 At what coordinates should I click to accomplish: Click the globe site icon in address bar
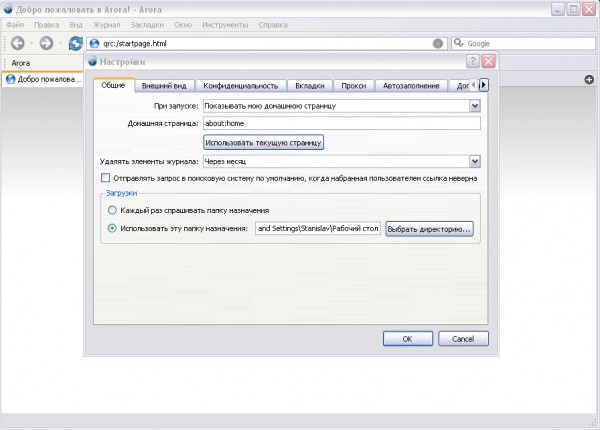[x=95, y=44]
